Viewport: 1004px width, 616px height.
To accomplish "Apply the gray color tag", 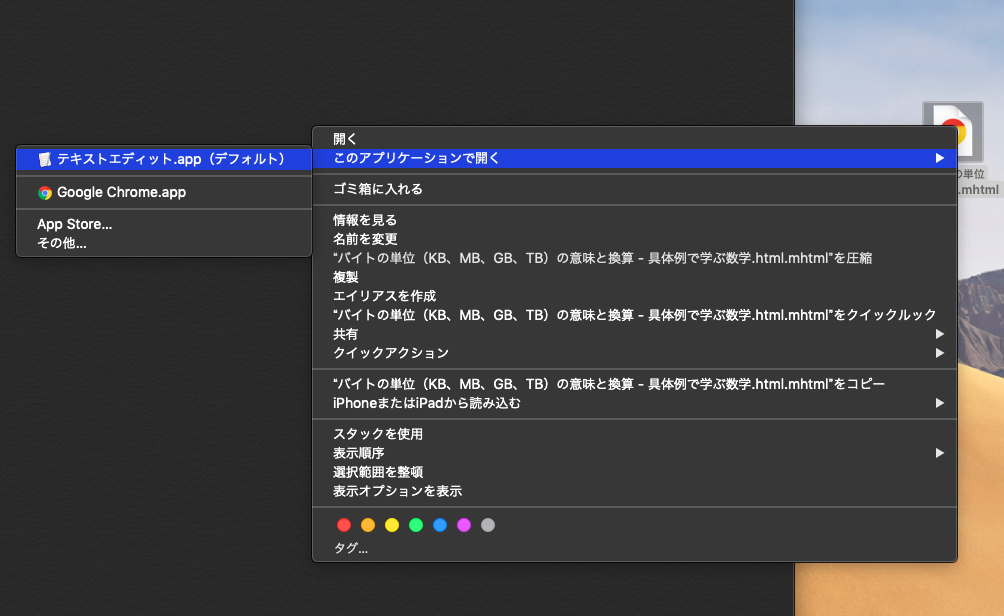I will pos(488,525).
